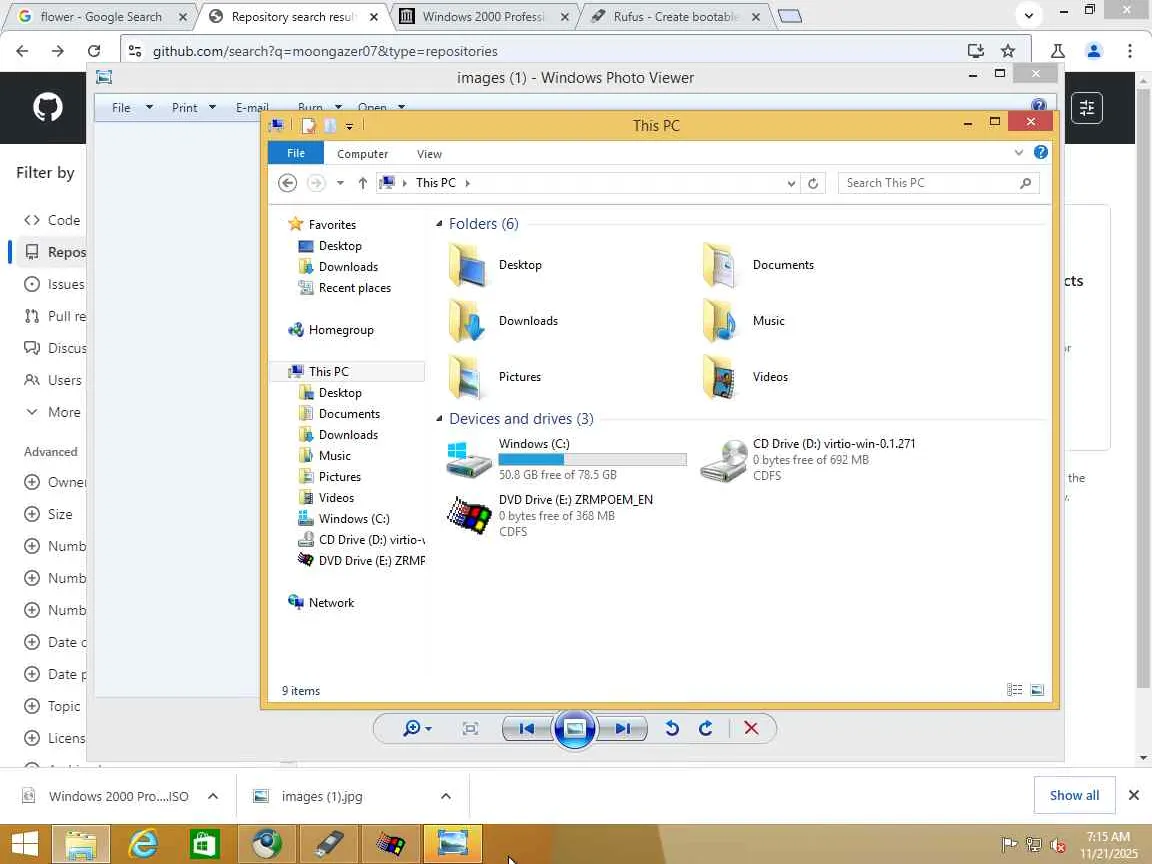The width and height of the screenshot is (1152, 864).
Task: Open Chrome tab search dropdown
Action: tap(1029, 15)
